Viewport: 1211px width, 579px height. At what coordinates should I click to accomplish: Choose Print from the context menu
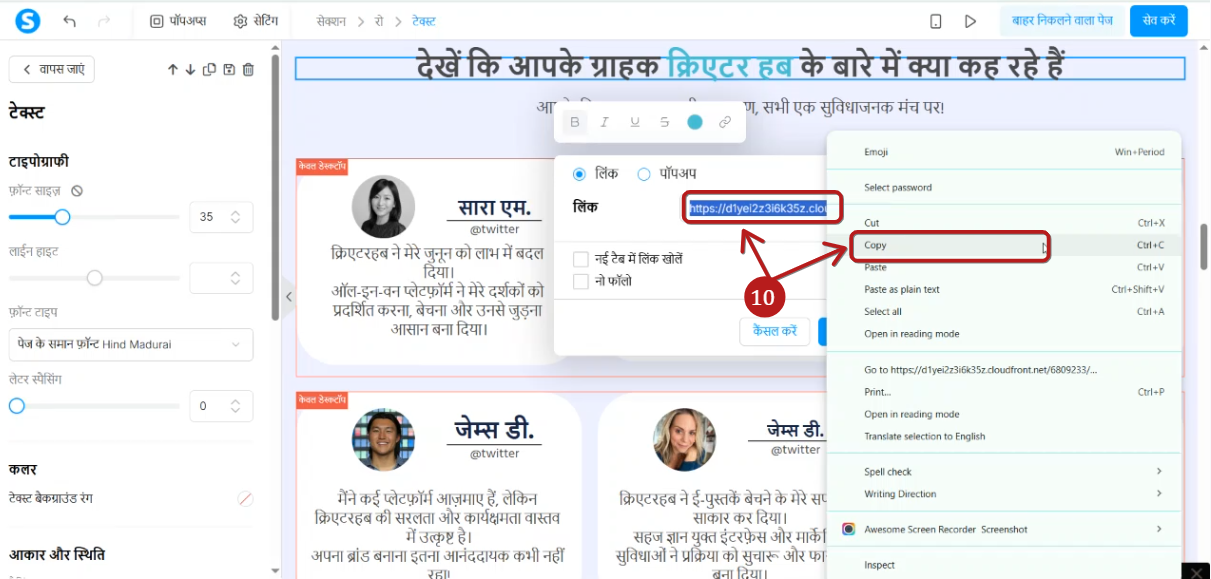(x=1004, y=392)
